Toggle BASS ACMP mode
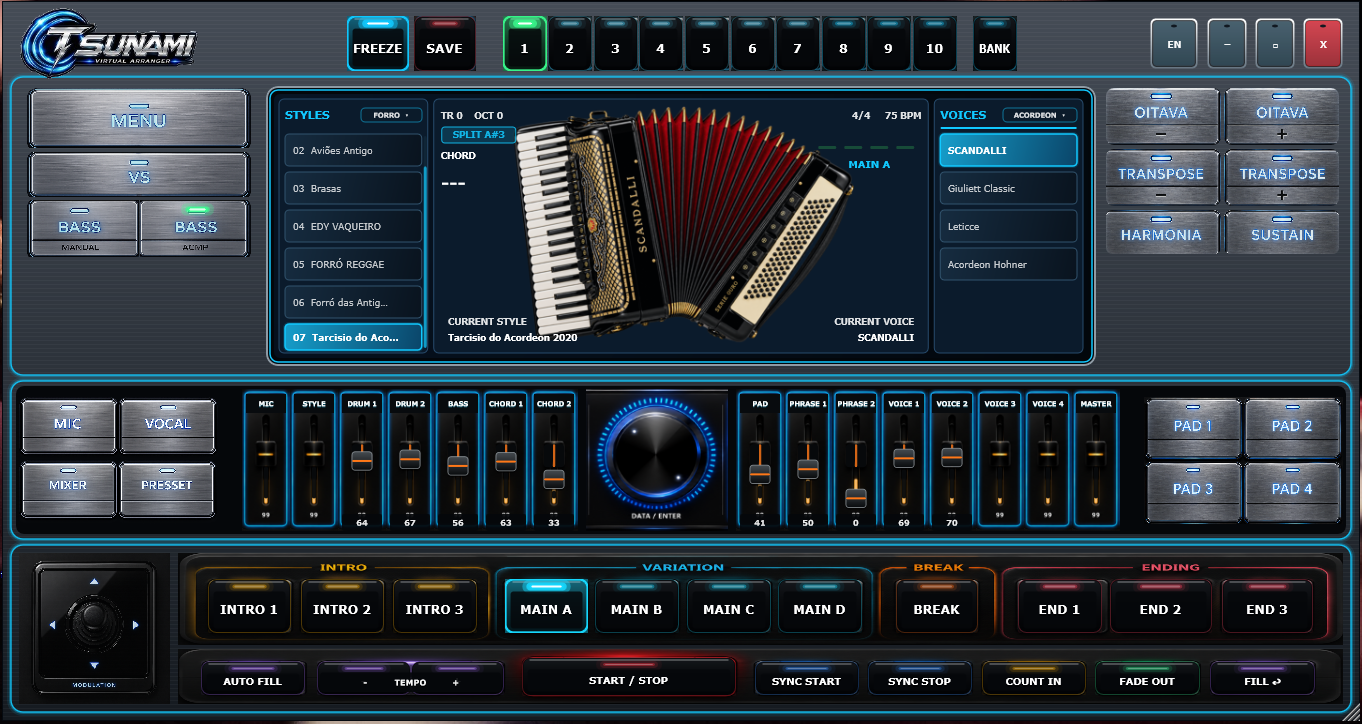 click(x=194, y=228)
